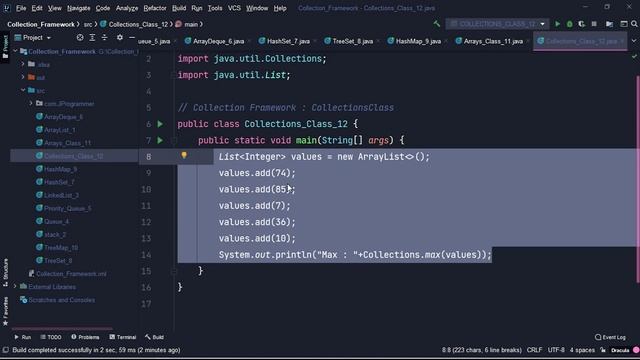This screenshot has width=640, height=360.
Task: Click the Collection_Framework breadcrumb
Action: (41, 24)
